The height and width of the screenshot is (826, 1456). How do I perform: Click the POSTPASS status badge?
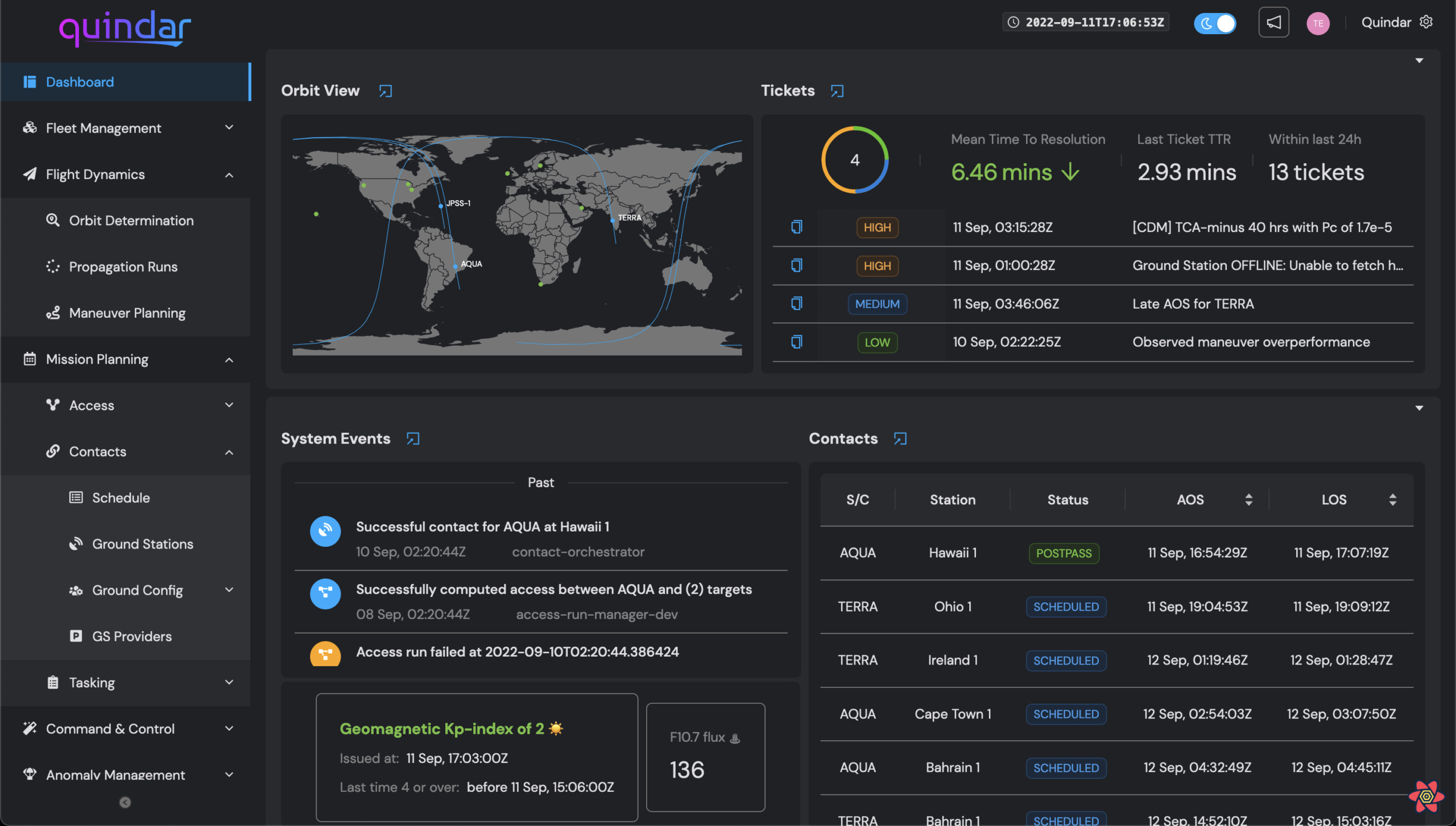[1064, 553]
